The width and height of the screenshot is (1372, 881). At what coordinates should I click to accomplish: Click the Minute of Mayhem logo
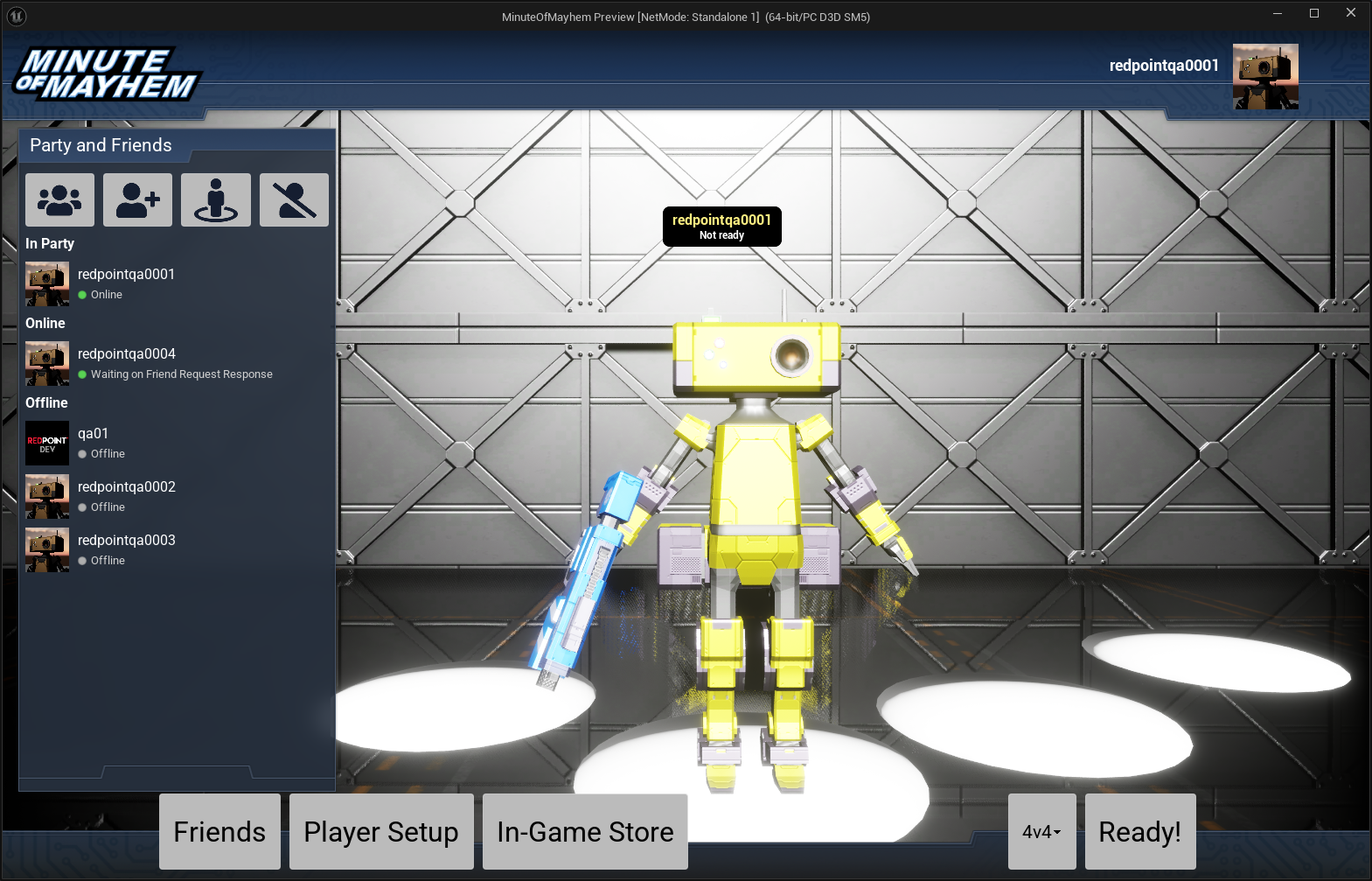tap(107, 73)
